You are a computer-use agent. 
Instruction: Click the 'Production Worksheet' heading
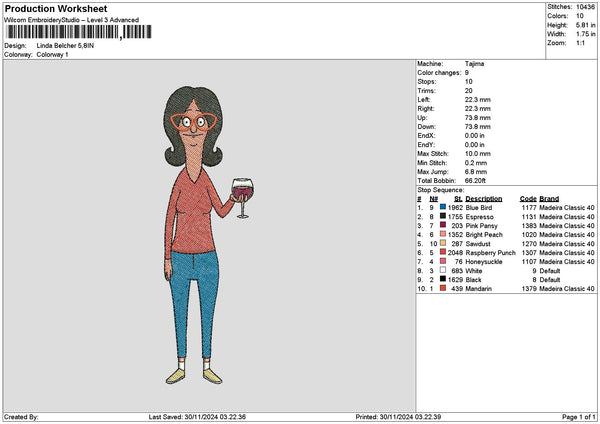tap(56, 8)
